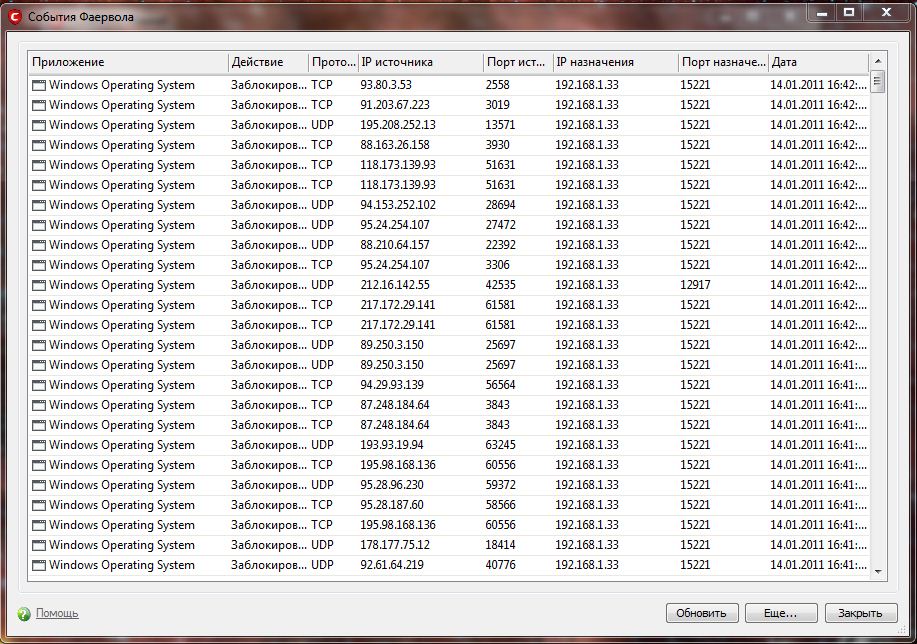Screen dimensions: 917x644
Task: Click the application icon in row with IP 212.16.142.55
Action: (39, 285)
